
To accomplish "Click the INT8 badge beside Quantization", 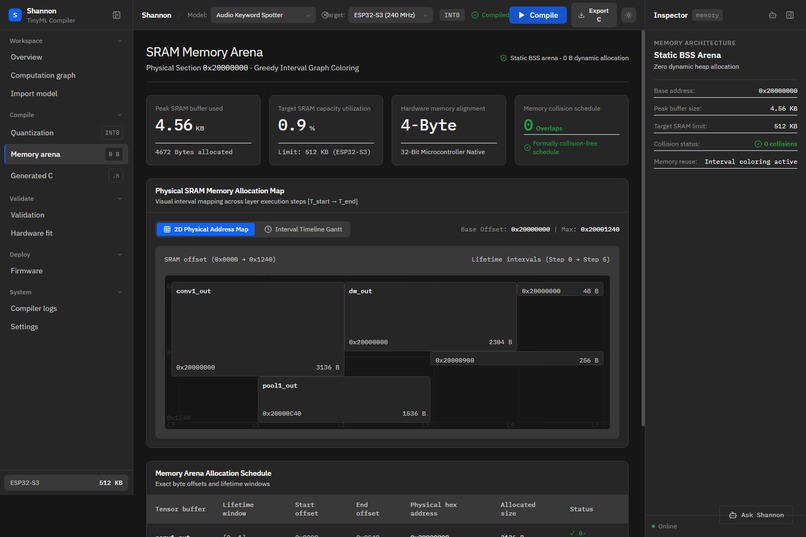I will pos(112,133).
